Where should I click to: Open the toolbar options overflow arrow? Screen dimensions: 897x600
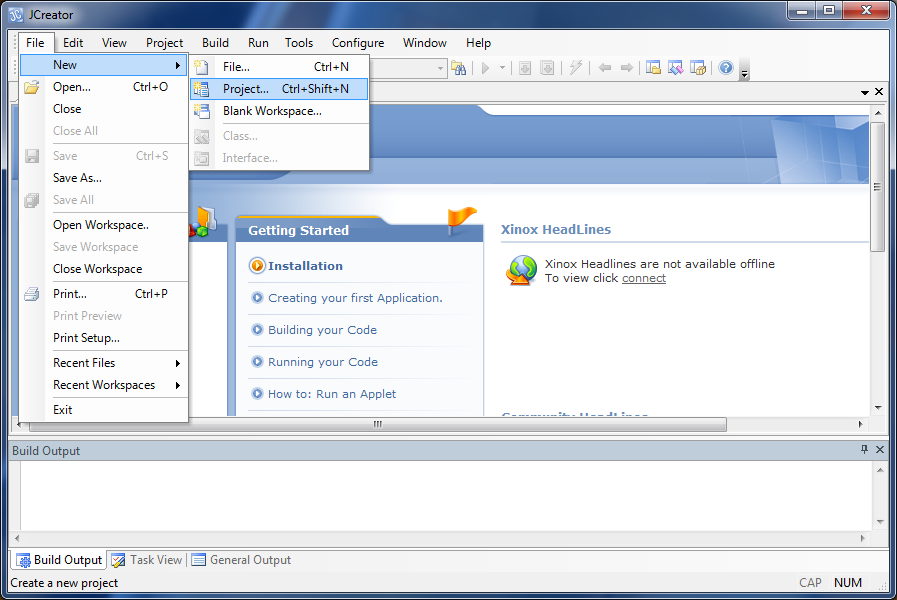pyautogui.click(x=744, y=74)
